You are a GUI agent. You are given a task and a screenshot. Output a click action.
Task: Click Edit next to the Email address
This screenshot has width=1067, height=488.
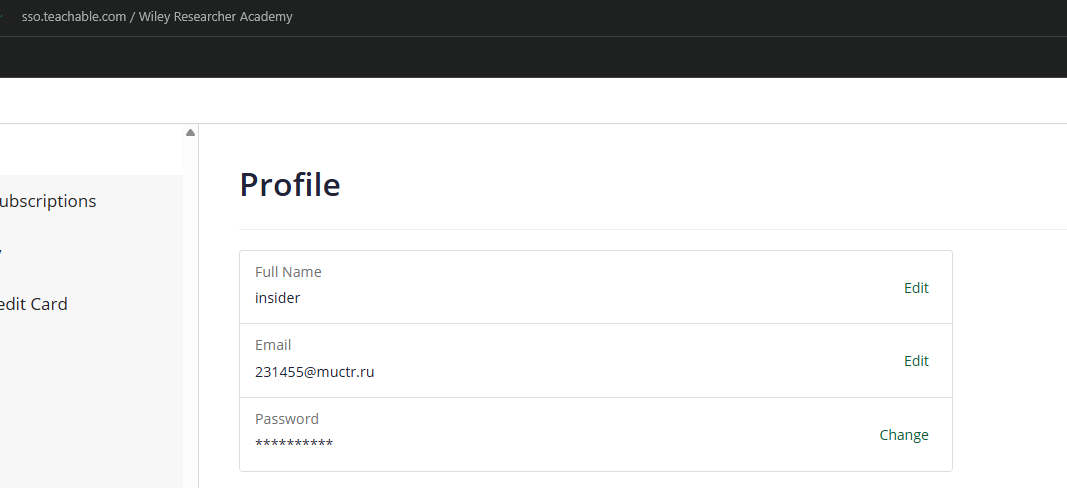coord(916,361)
